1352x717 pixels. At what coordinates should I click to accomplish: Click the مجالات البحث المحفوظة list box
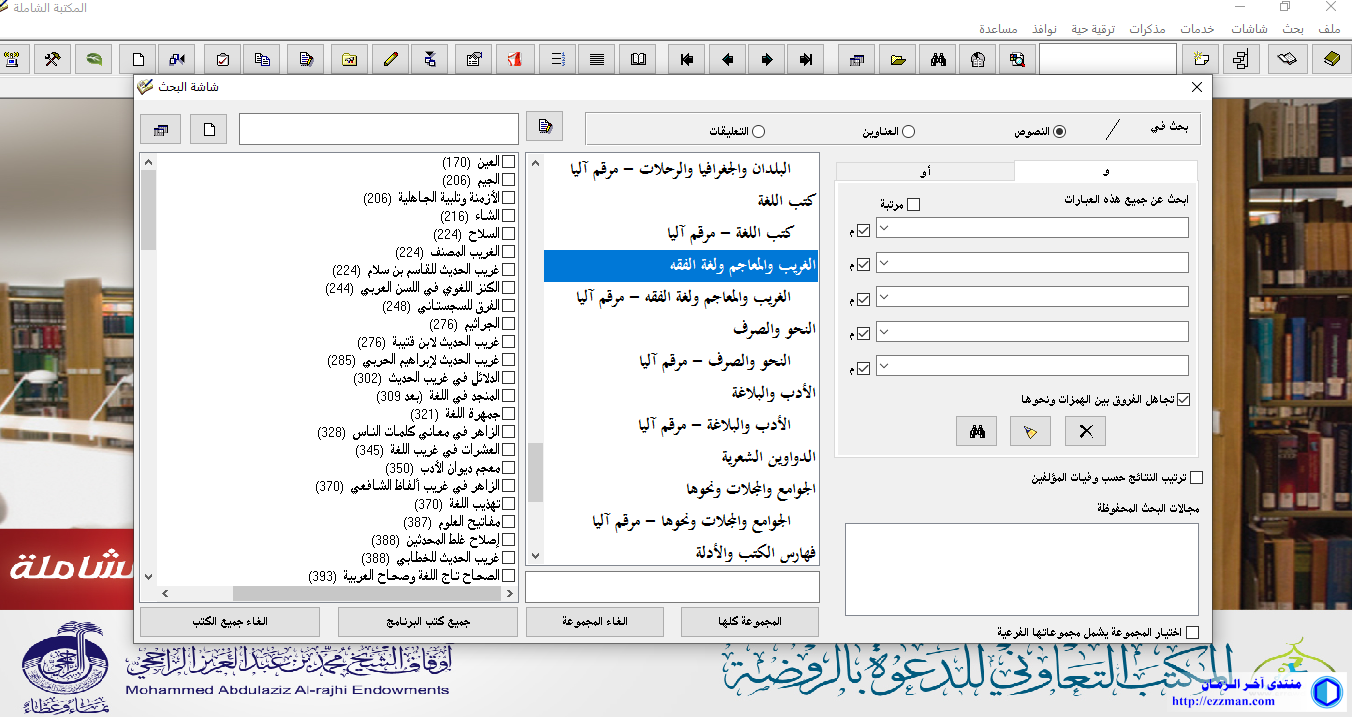tap(1021, 569)
